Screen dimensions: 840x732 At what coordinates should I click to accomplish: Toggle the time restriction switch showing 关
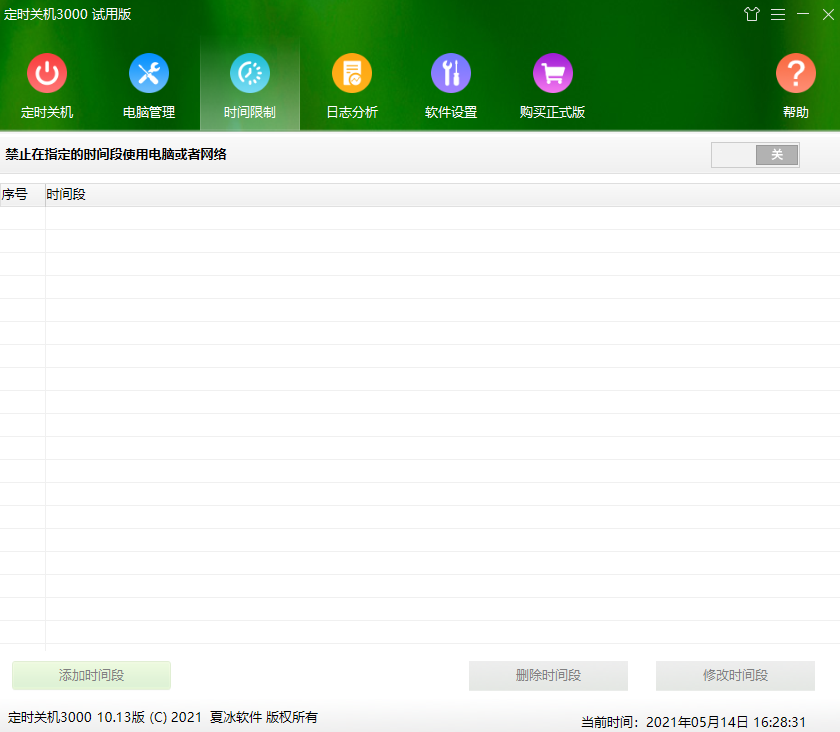click(x=755, y=155)
